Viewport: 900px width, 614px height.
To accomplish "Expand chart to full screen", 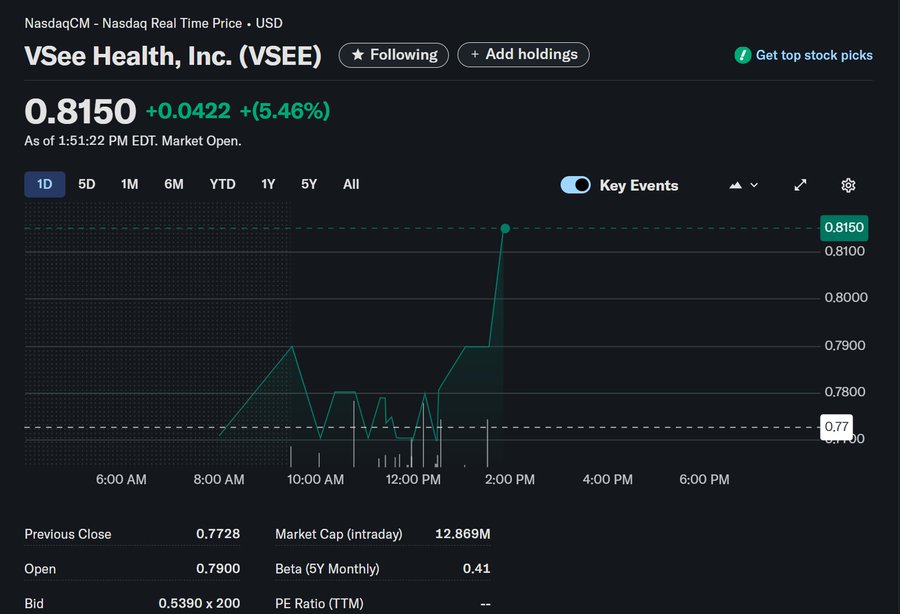I will [x=800, y=185].
